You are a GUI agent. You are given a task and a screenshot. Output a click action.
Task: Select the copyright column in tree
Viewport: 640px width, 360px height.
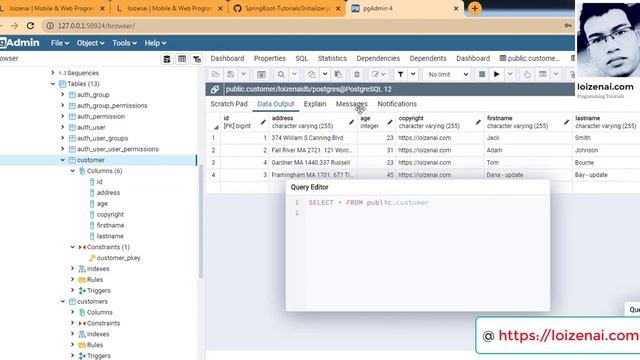[110, 214]
